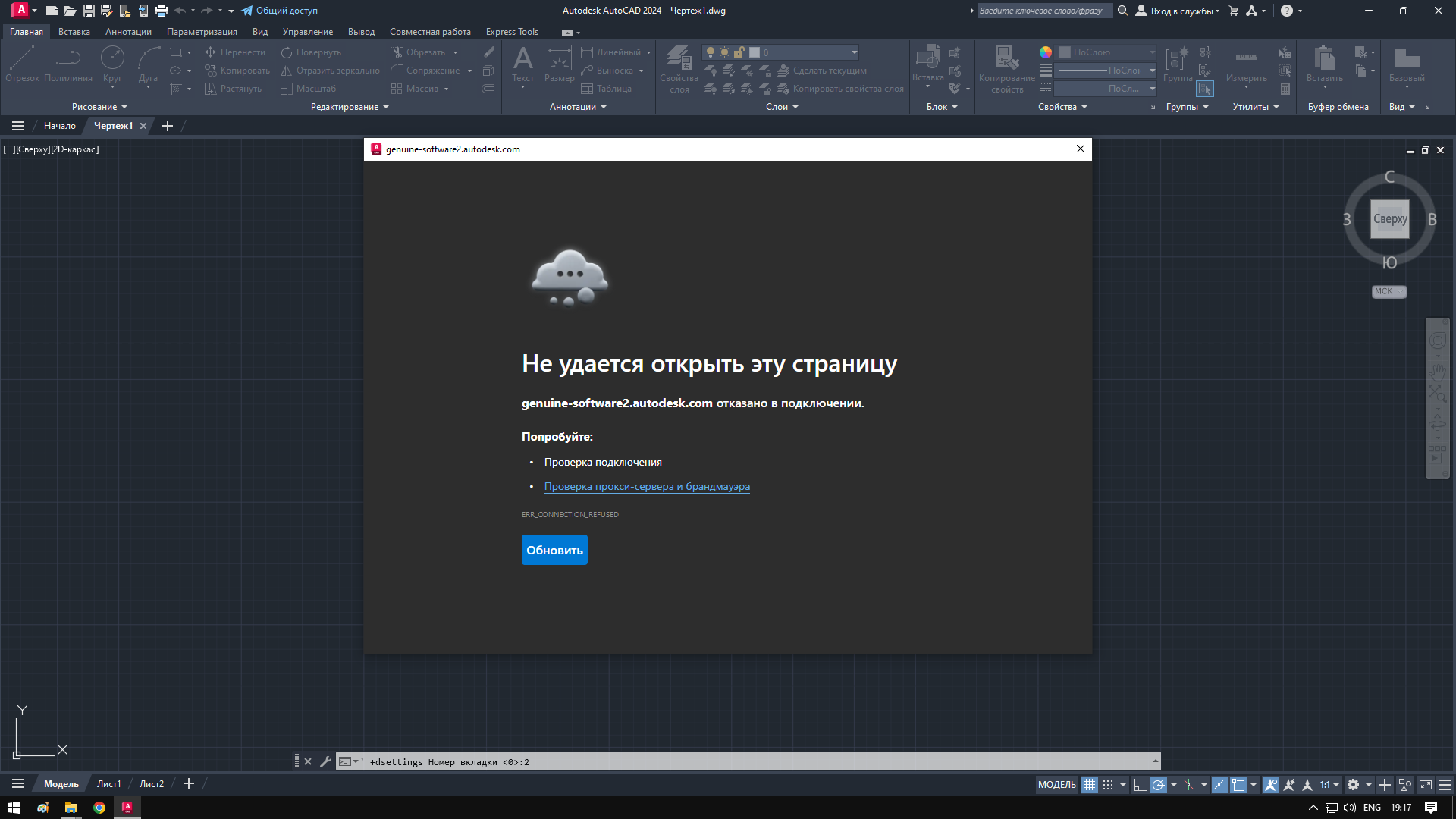Click the Сделать текущим layer command
Image resolution: width=1456 pixels, height=819 pixels.
(x=822, y=71)
